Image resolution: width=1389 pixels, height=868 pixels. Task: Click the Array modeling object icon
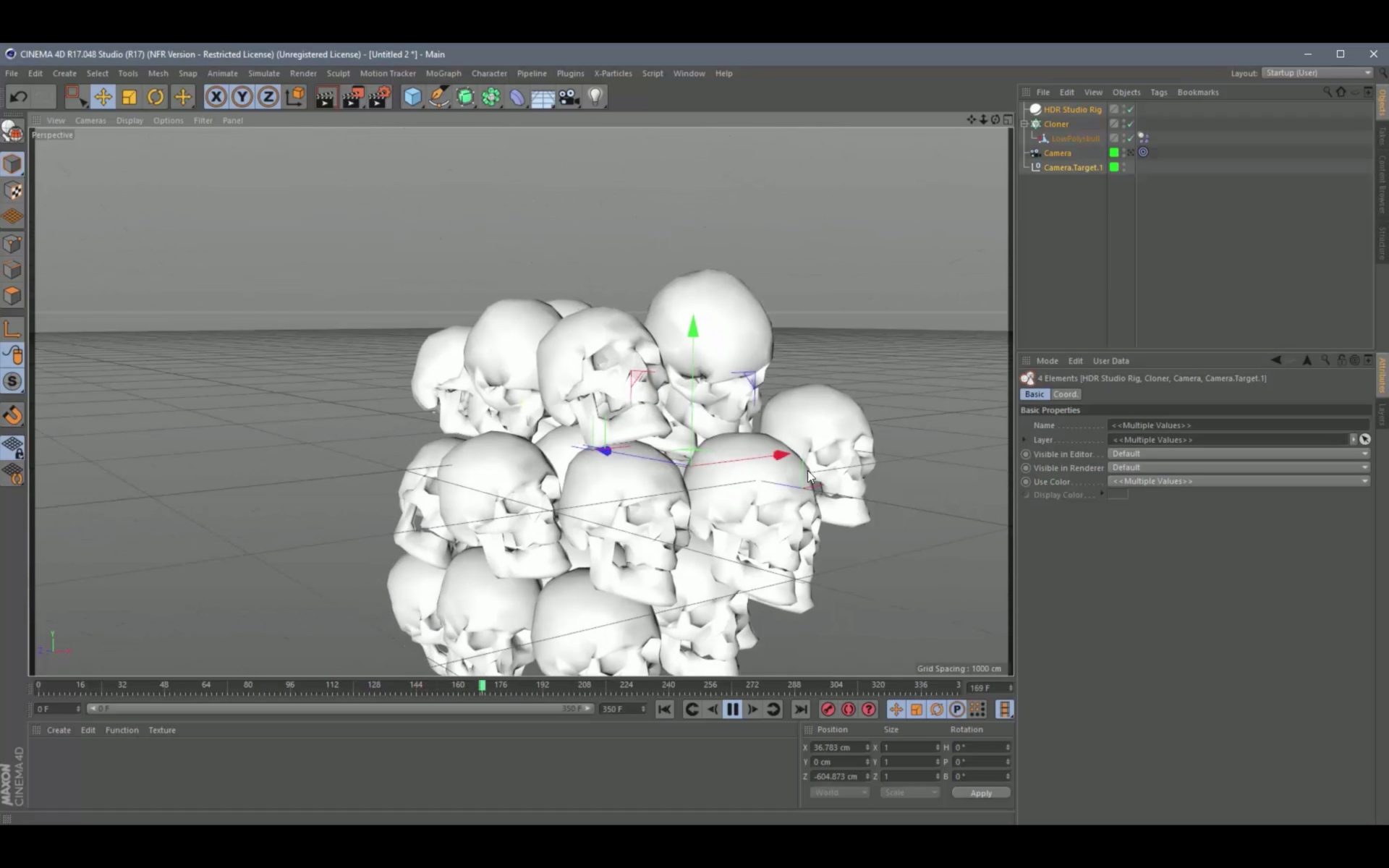click(x=491, y=97)
